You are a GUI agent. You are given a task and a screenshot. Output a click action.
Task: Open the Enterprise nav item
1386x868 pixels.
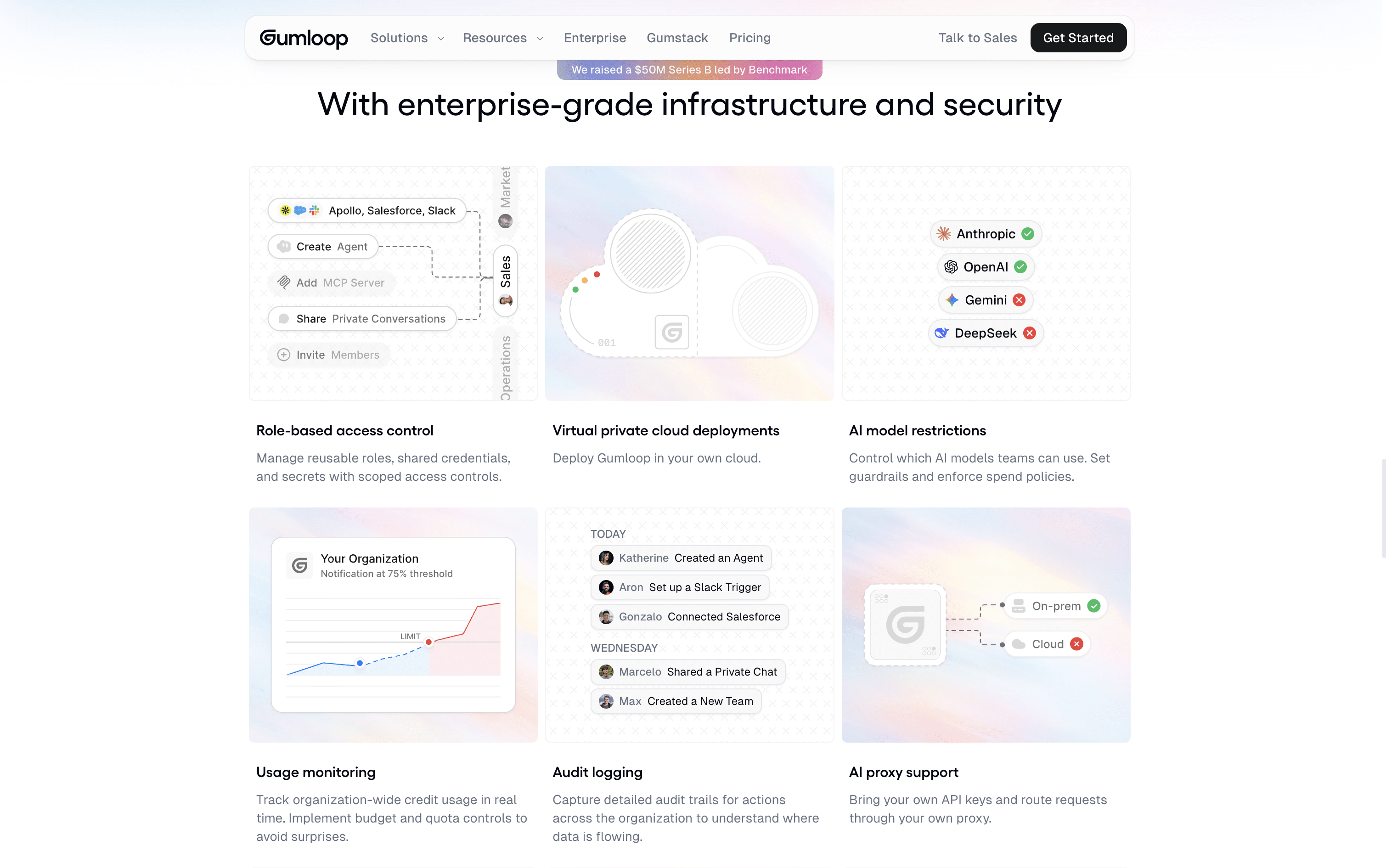coord(595,38)
